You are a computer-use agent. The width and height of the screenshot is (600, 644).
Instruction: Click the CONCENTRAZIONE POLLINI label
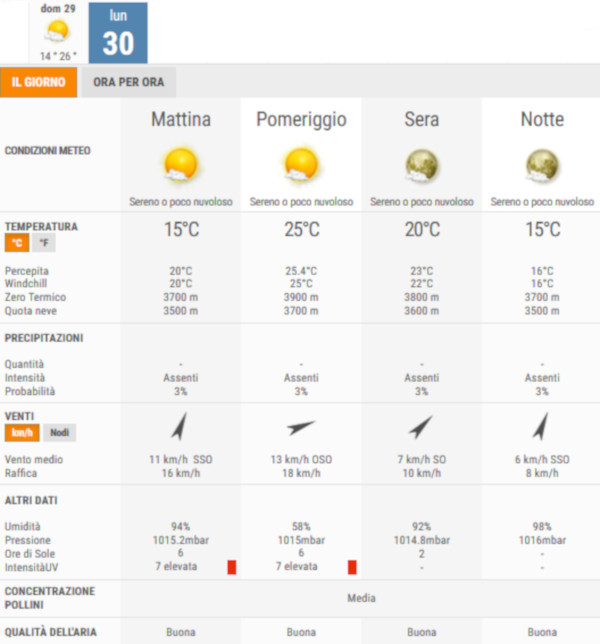[x=50, y=598]
